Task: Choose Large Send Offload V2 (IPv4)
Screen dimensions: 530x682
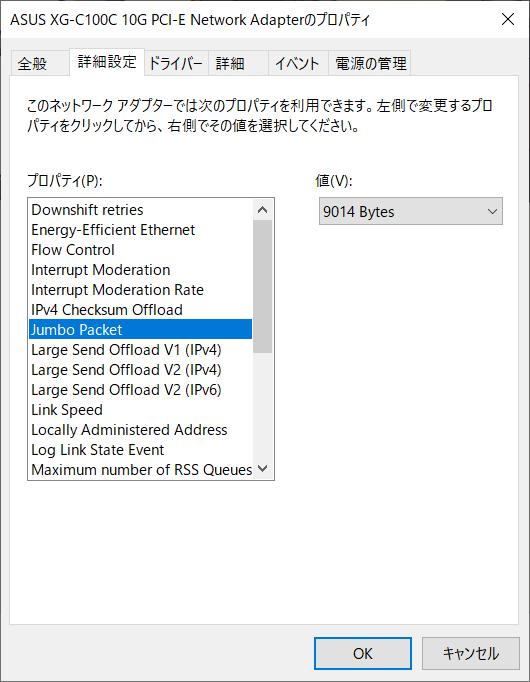Action: click(x=140, y=370)
